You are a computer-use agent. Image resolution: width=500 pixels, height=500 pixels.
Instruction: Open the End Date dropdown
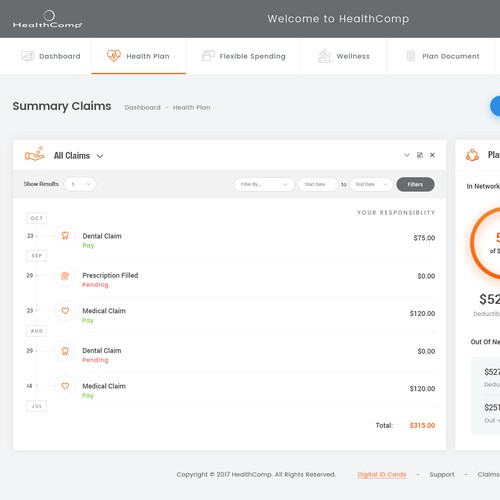pyautogui.click(x=372, y=184)
